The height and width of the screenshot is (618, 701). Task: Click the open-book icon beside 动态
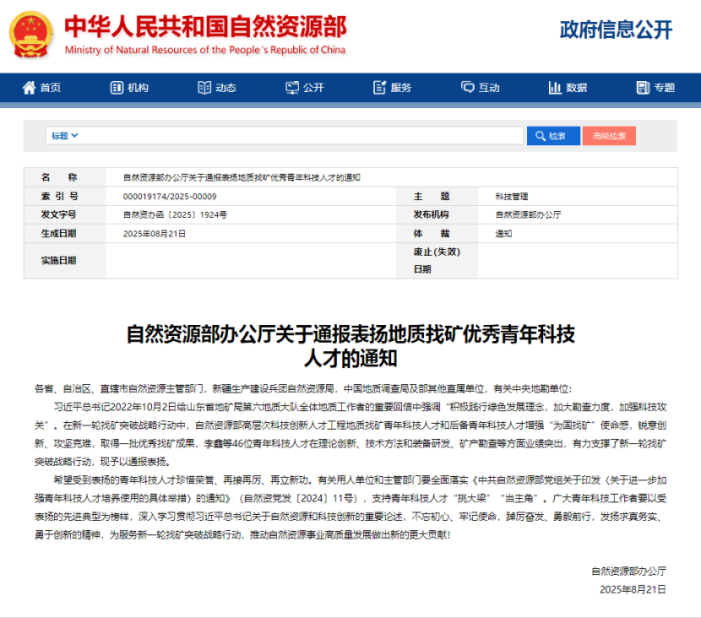pos(204,88)
